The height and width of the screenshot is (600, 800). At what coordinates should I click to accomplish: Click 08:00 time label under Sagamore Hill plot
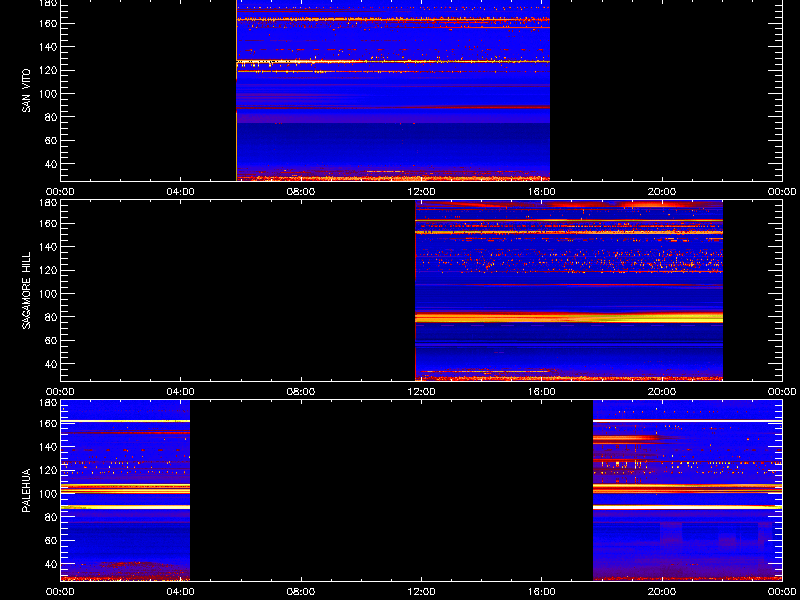tap(301, 392)
